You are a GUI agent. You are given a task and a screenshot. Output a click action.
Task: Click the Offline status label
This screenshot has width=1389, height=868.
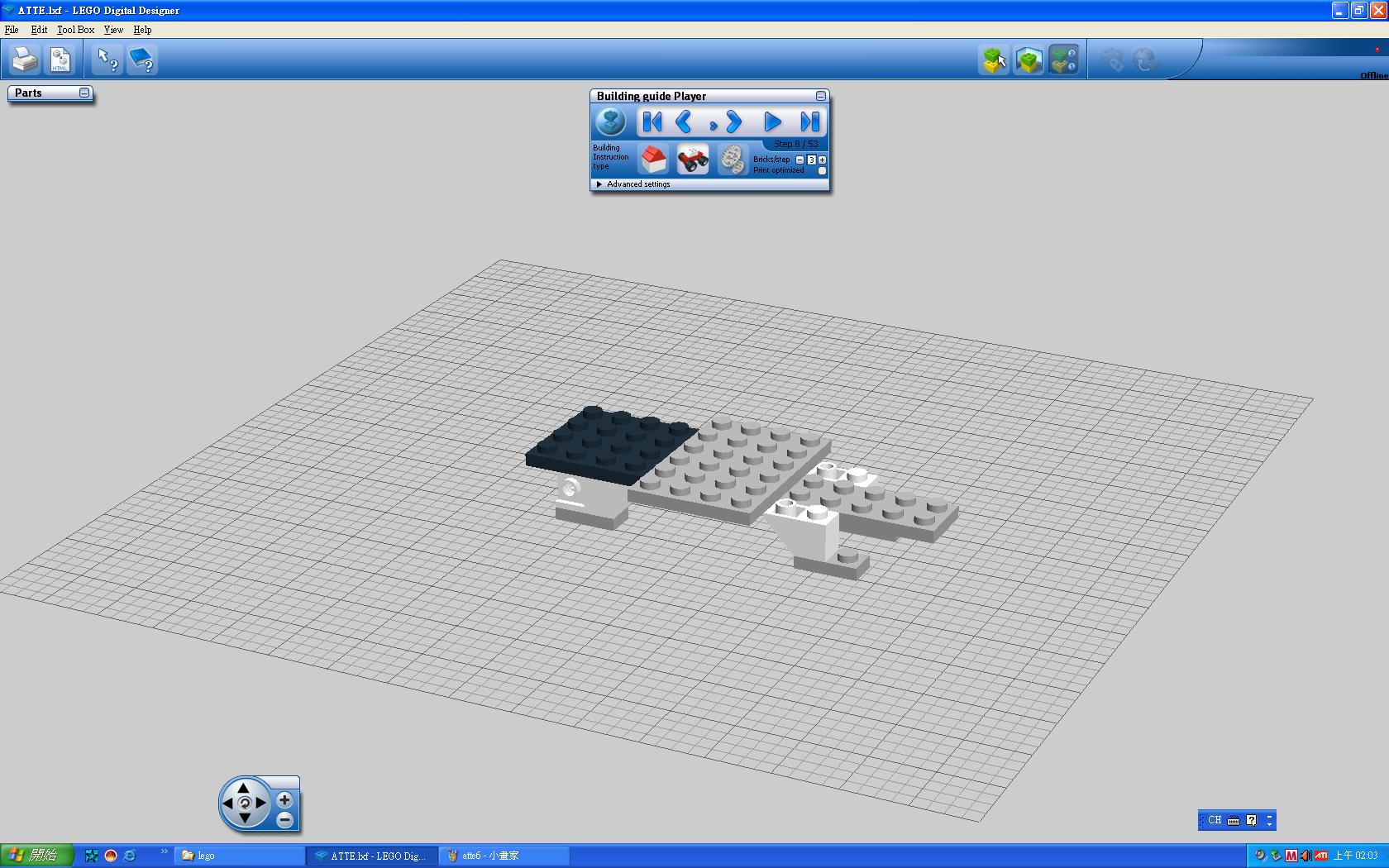tap(1374, 75)
